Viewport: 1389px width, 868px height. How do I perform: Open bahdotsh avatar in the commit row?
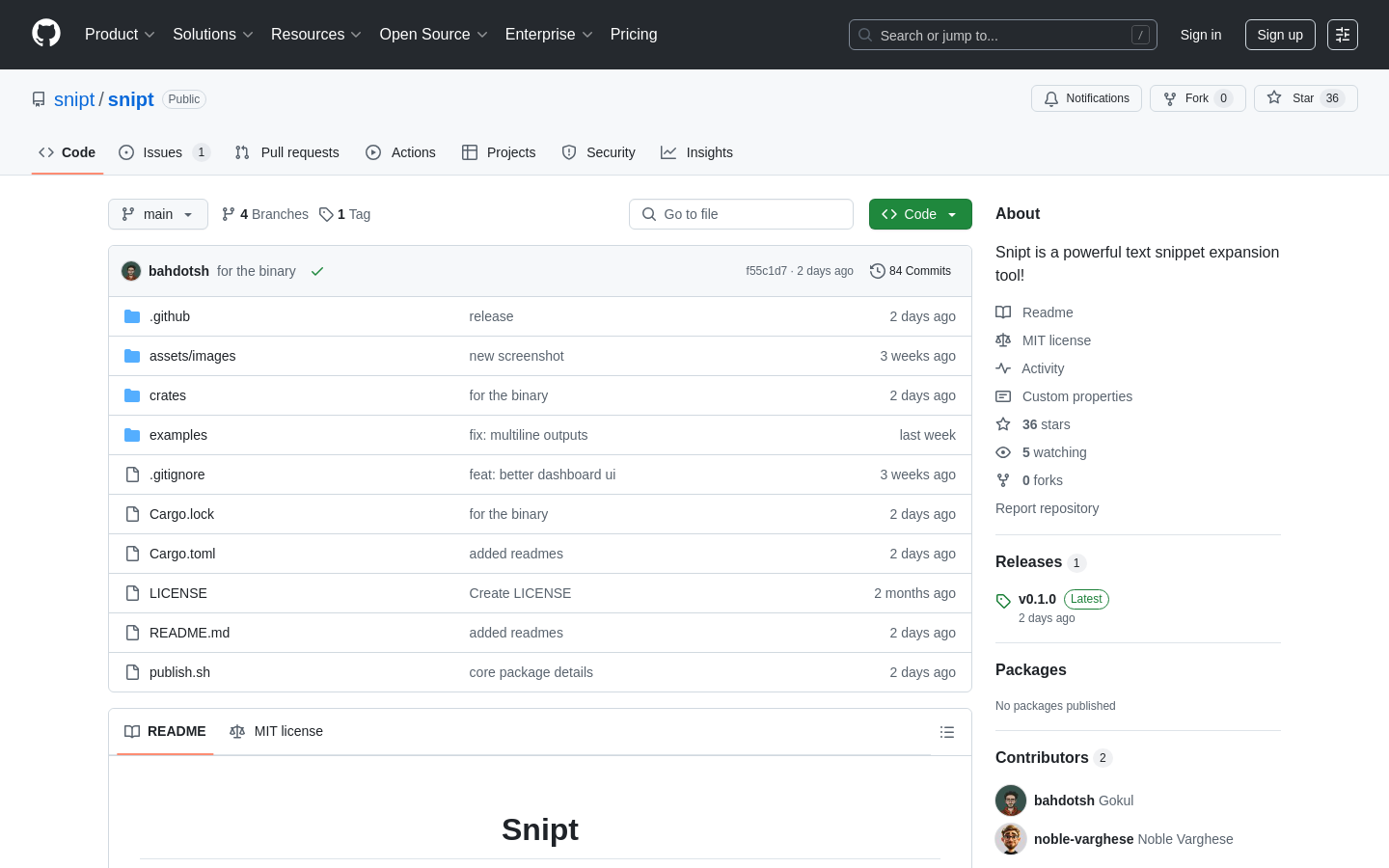(x=131, y=271)
